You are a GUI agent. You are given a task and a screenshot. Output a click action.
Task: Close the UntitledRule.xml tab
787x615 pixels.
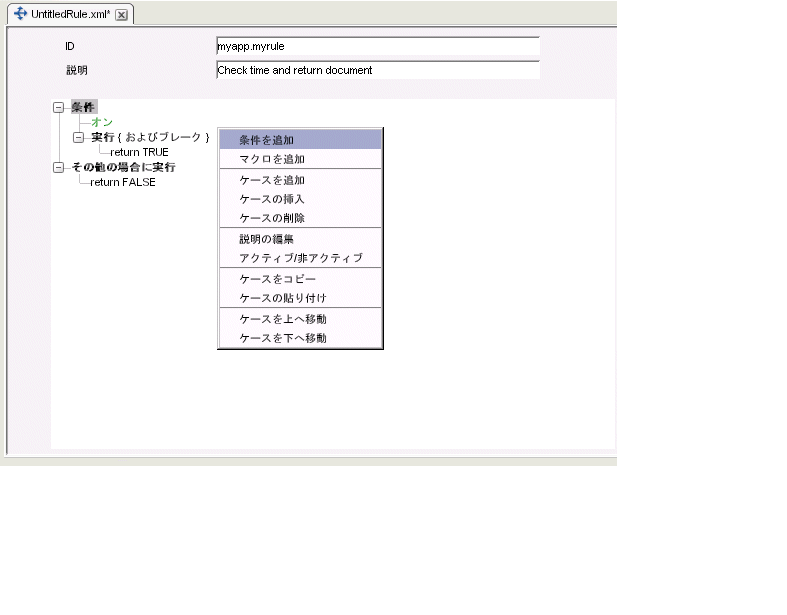(121, 15)
